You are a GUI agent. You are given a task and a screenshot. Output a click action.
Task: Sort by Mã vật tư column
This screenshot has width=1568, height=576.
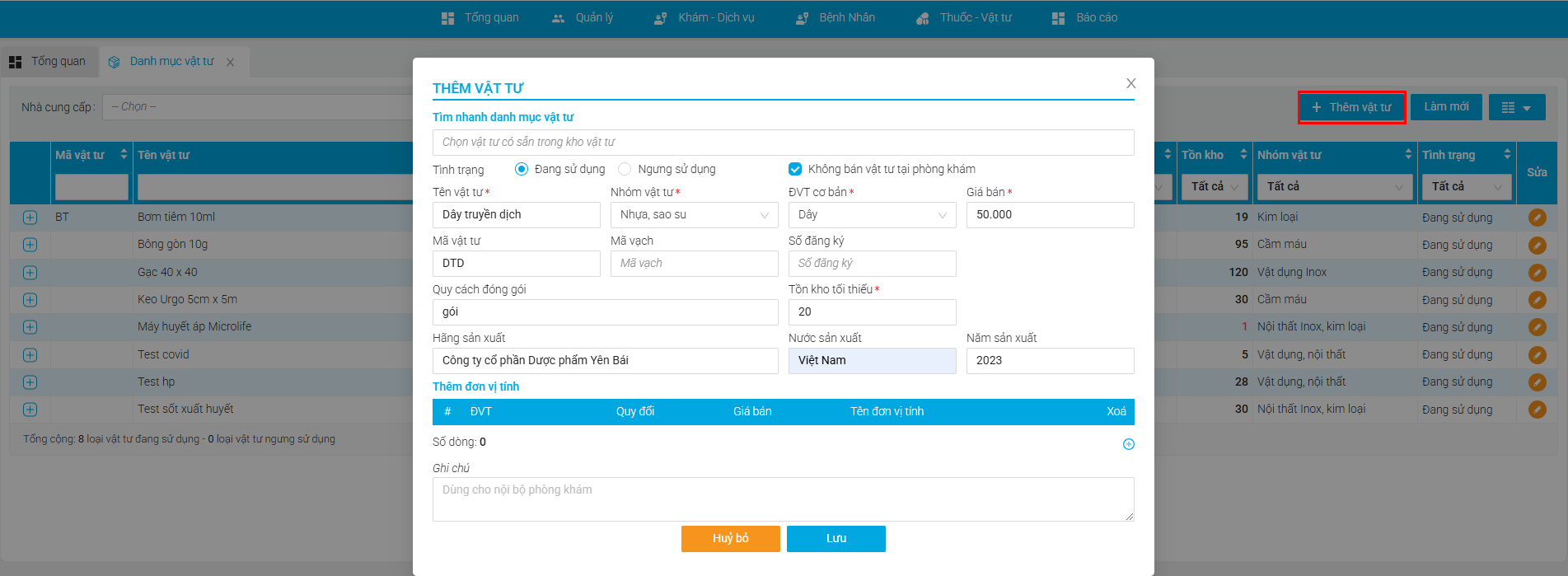click(x=124, y=155)
